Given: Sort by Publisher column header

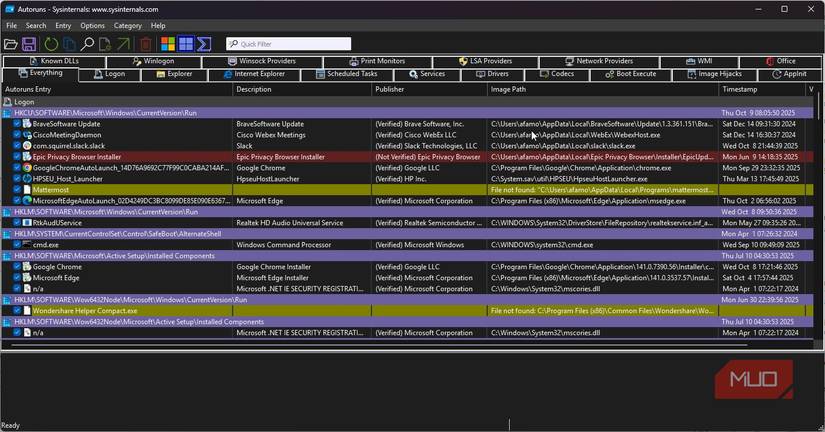Looking at the screenshot, I should [x=429, y=89].
